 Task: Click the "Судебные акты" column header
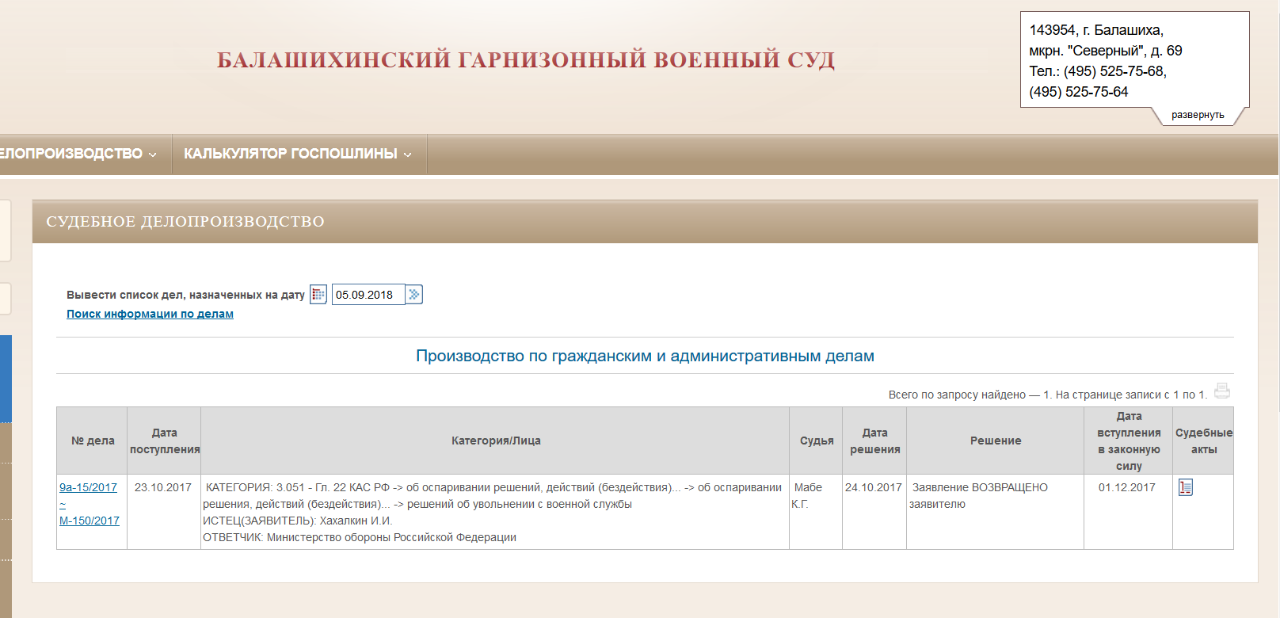click(1203, 441)
